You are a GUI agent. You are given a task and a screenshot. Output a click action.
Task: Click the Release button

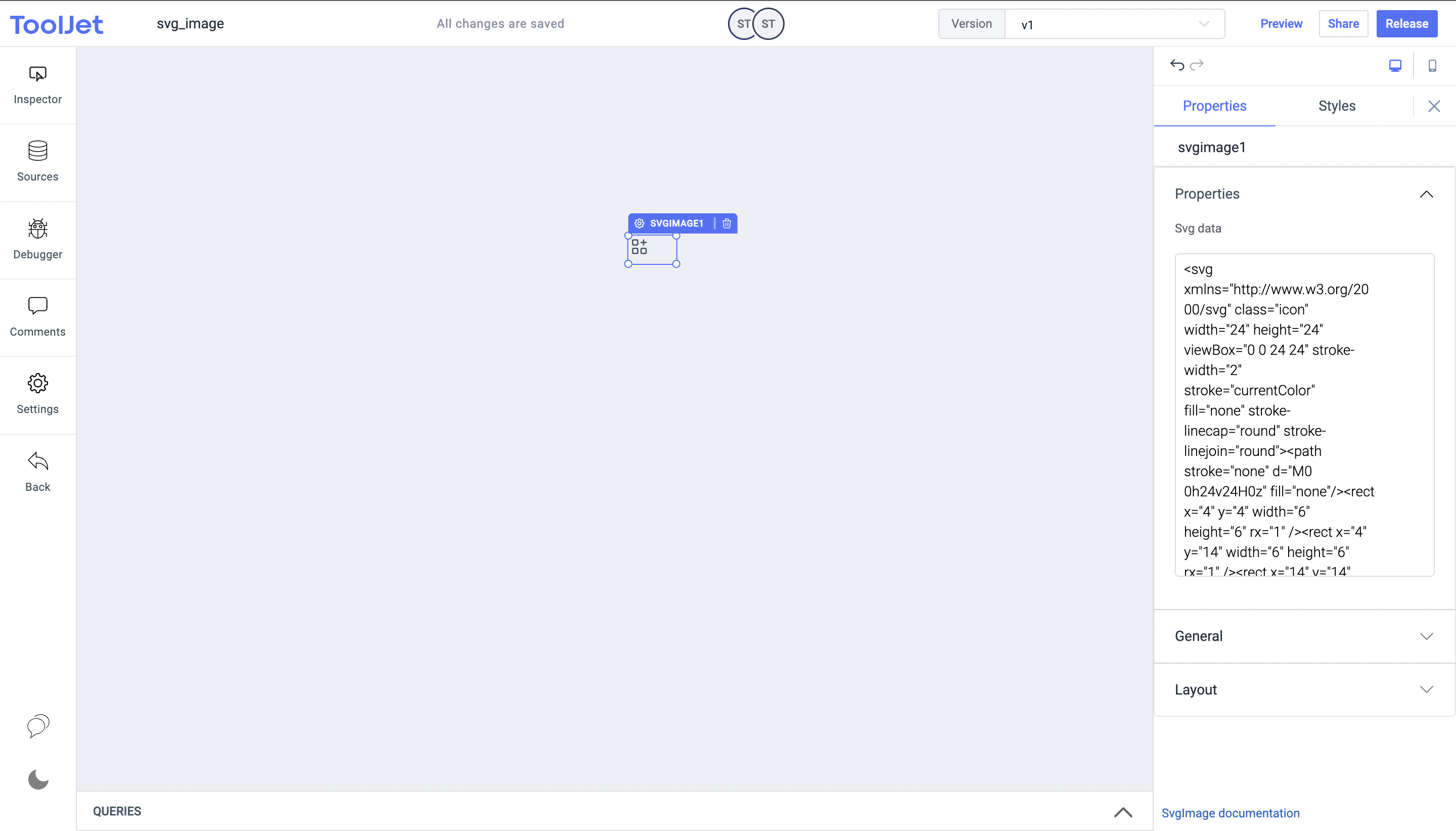[x=1406, y=24]
